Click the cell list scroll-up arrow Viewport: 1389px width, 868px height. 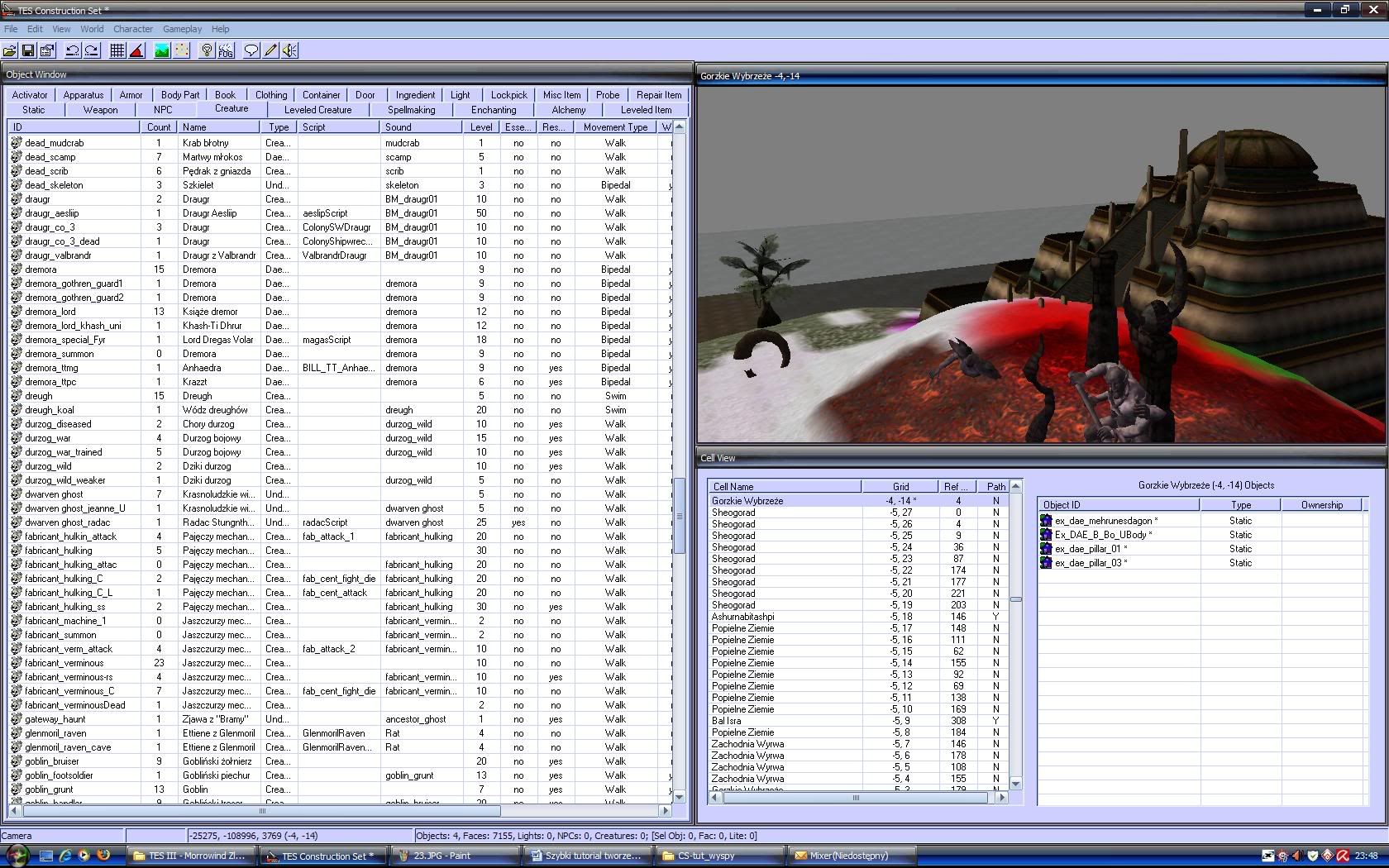coord(1016,487)
